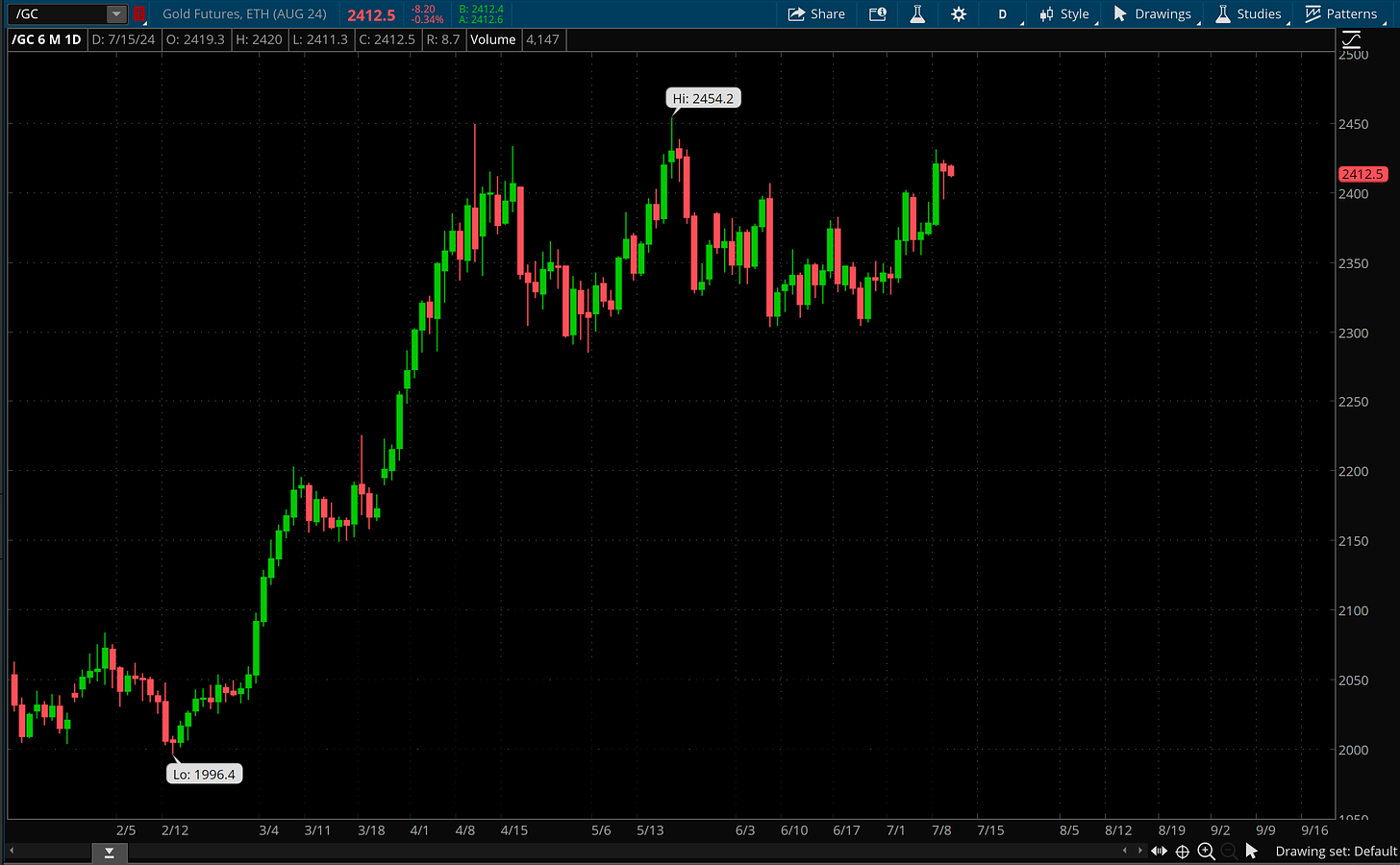
Task: Click the 9/16 date on the time axis
Action: click(1314, 829)
